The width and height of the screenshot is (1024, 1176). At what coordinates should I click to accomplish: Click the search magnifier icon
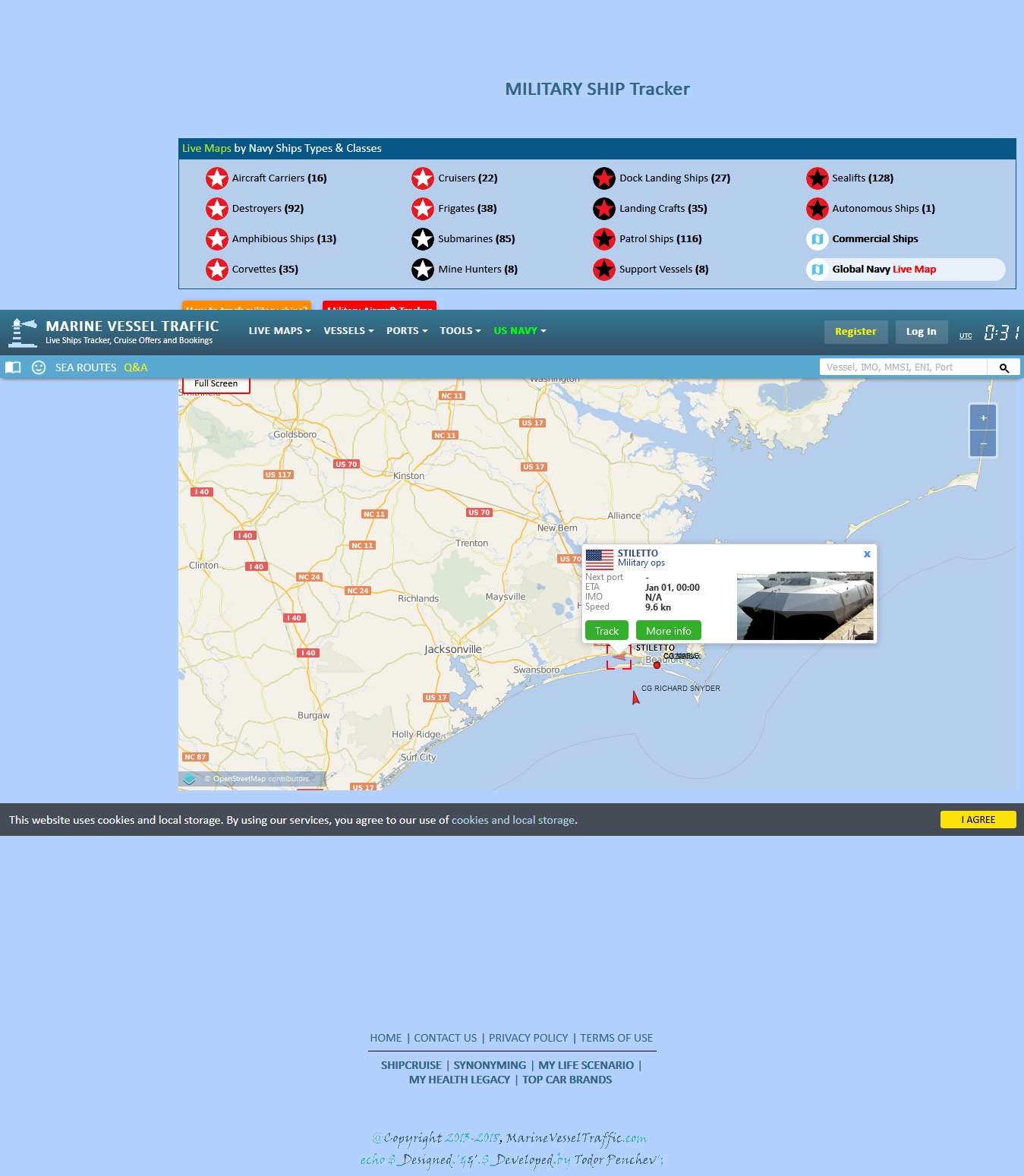pyautogui.click(x=1004, y=367)
